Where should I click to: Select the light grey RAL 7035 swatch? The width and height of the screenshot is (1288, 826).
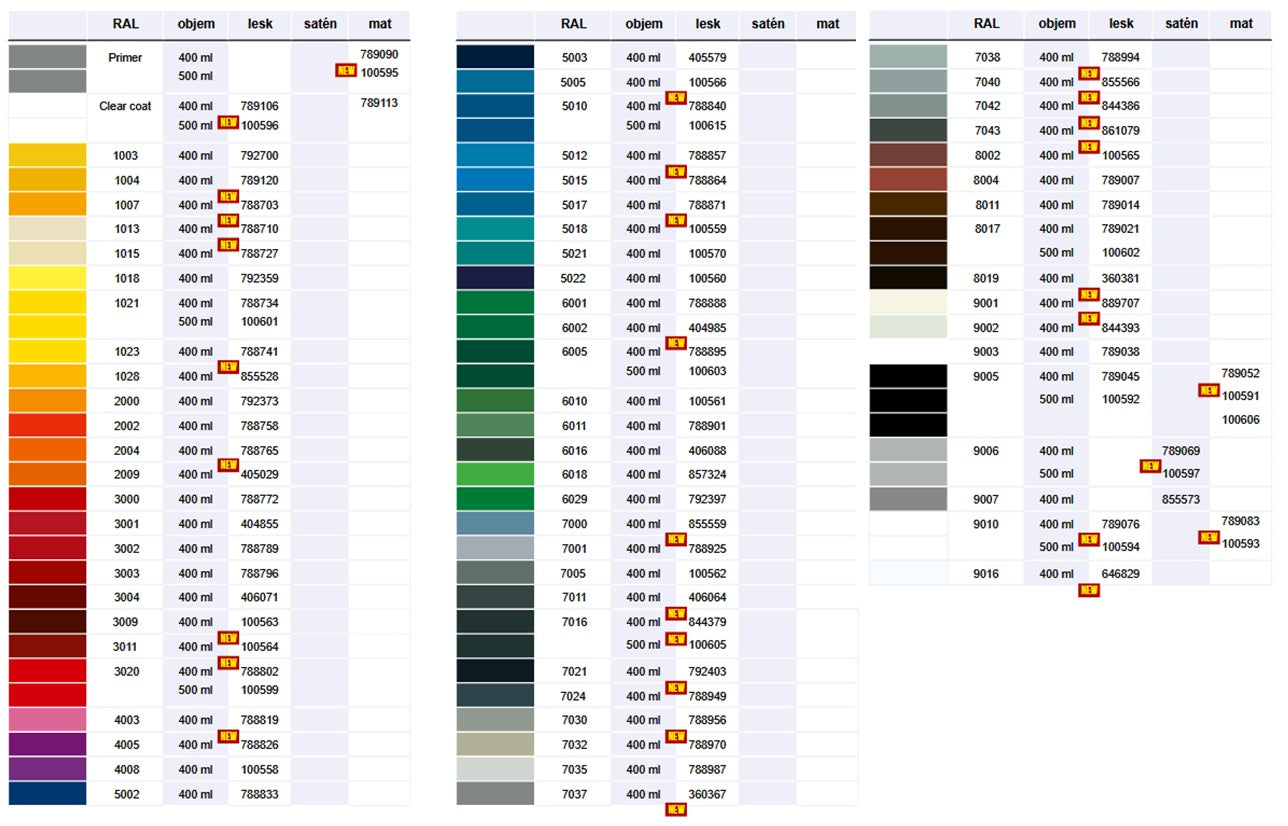(495, 769)
